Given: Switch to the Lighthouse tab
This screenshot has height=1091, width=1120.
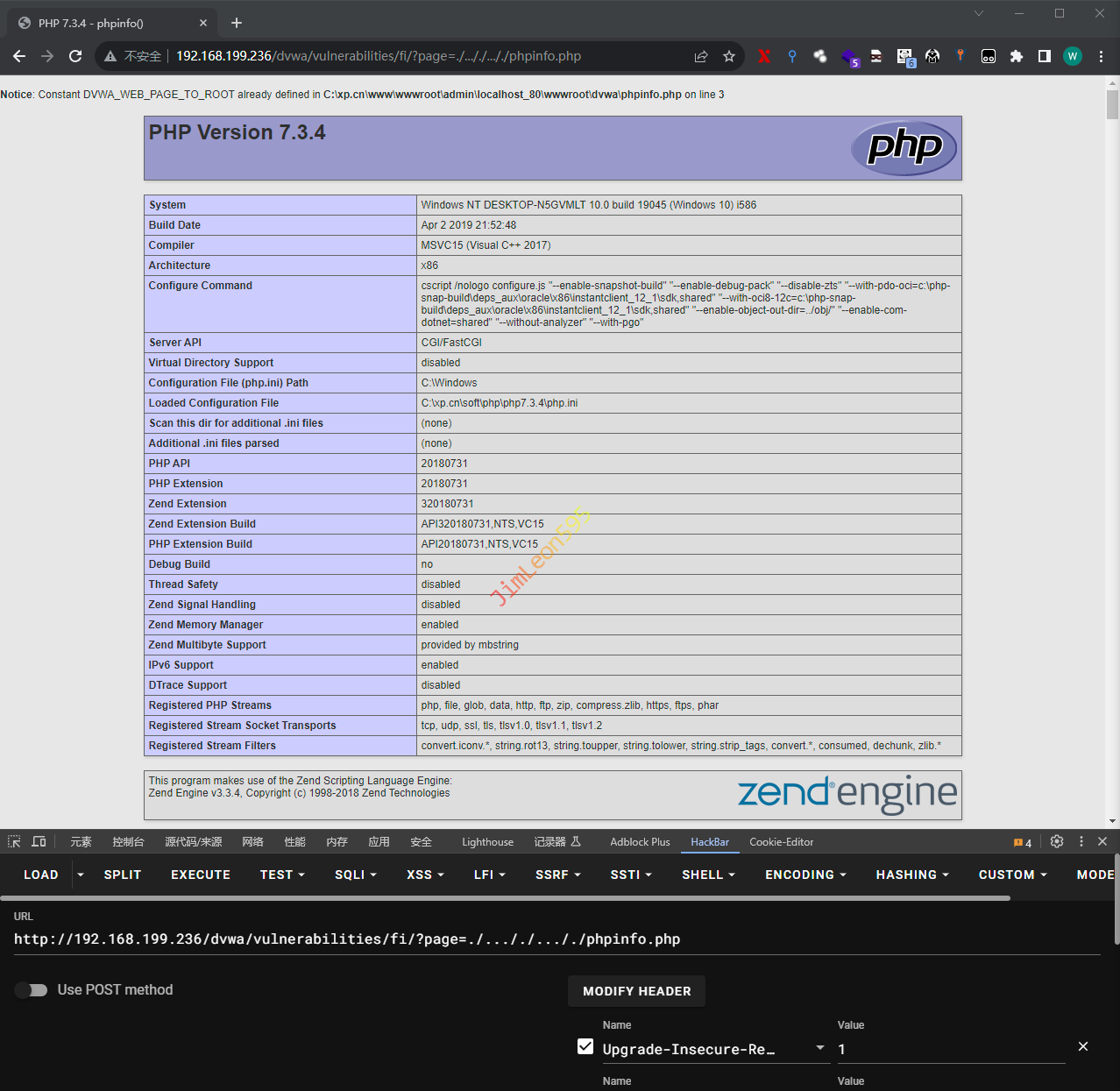Looking at the screenshot, I should click(x=487, y=842).
